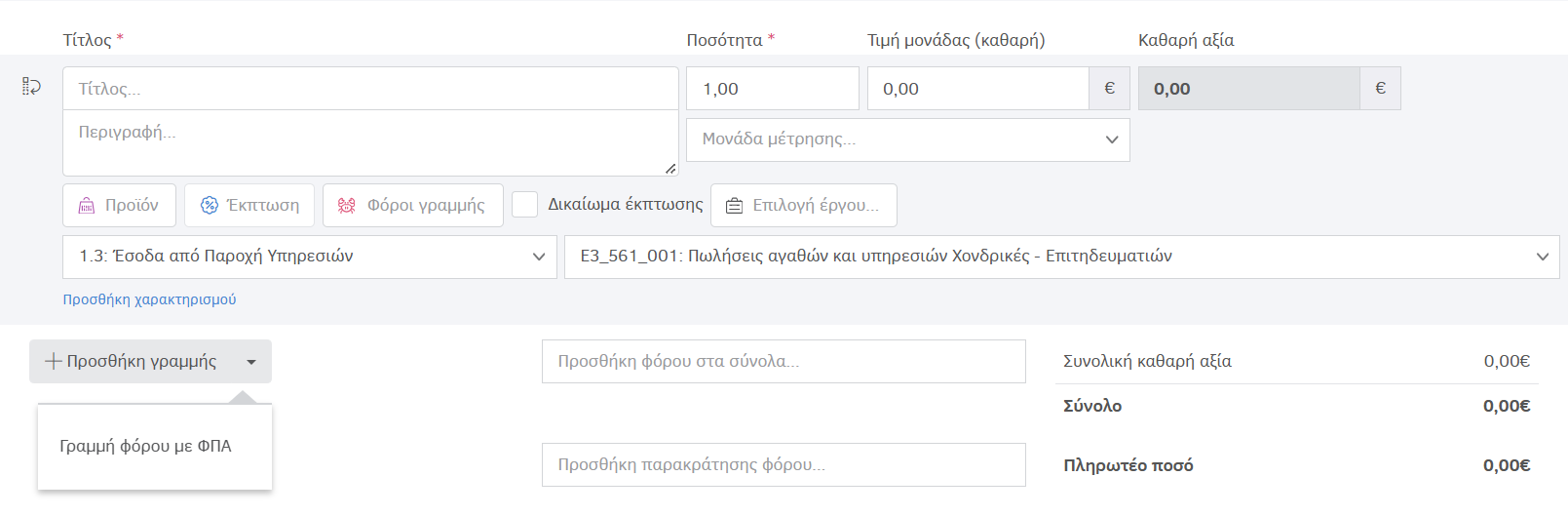Click the euro sign next to unit price
The height and width of the screenshot is (516, 1568).
(x=1109, y=89)
